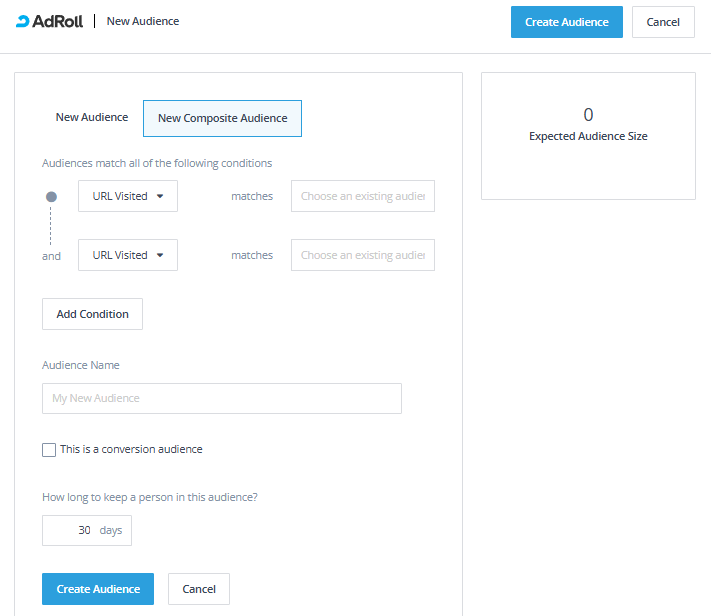Viewport: 711px width, 616px height.
Task: Click Cancel in the page header
Action: tap(662, 22)
